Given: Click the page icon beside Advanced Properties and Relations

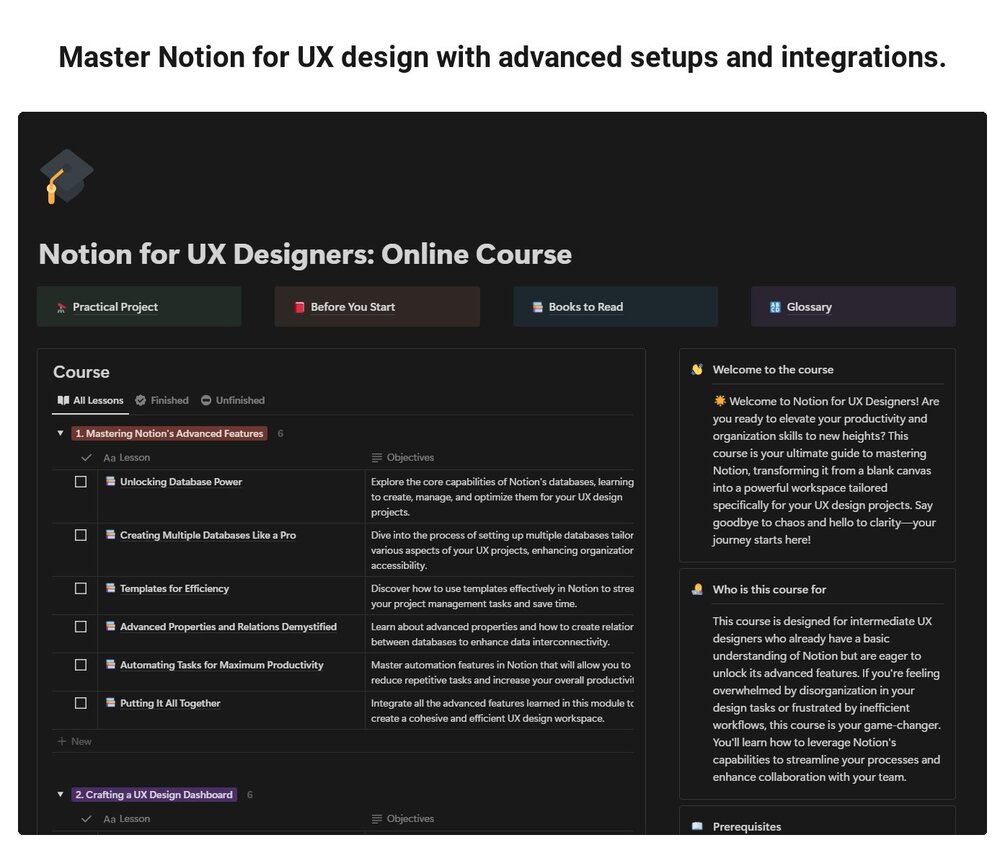Looking at the screenshot, I should coord(110,626).
